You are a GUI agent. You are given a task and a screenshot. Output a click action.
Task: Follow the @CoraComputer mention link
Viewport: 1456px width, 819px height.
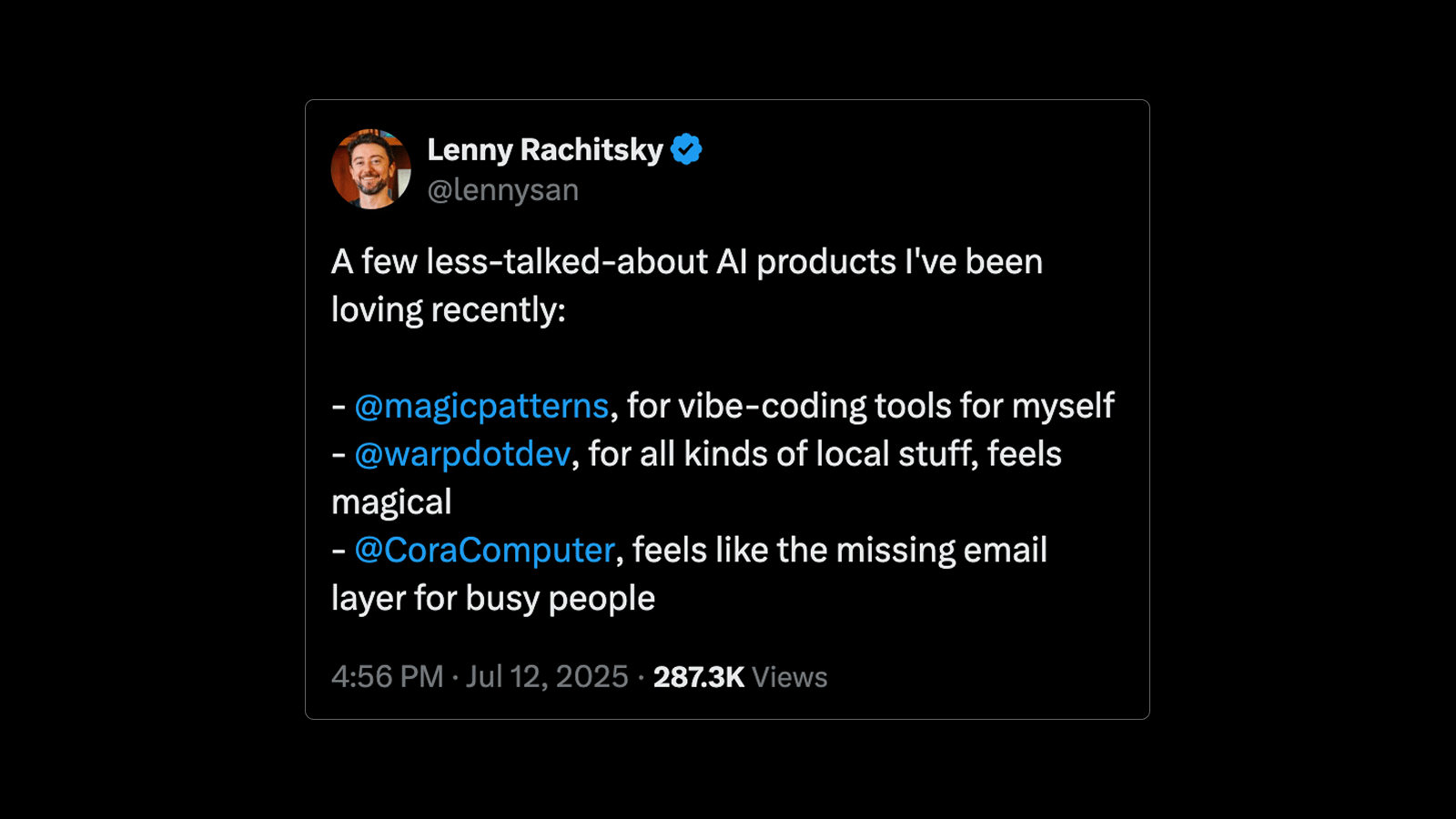(485, 551)
